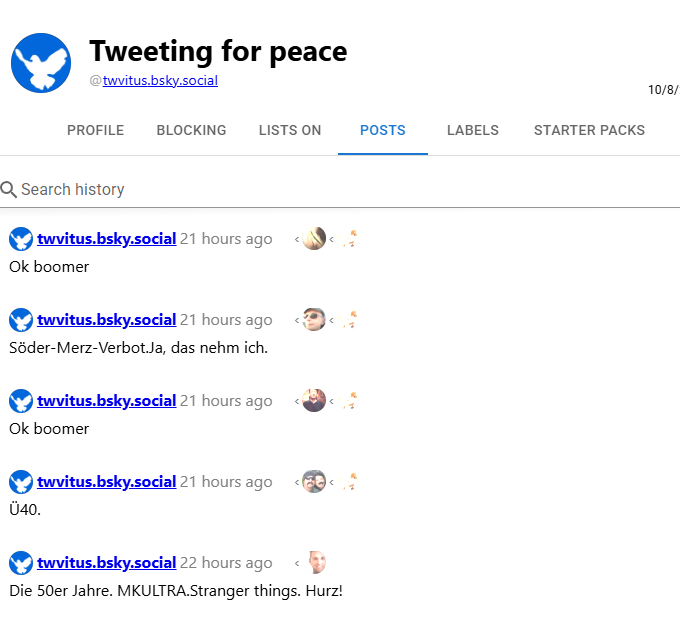Switch to the Profile tab
This screenshot has height=626, width=680.
(x=95, y=130)
